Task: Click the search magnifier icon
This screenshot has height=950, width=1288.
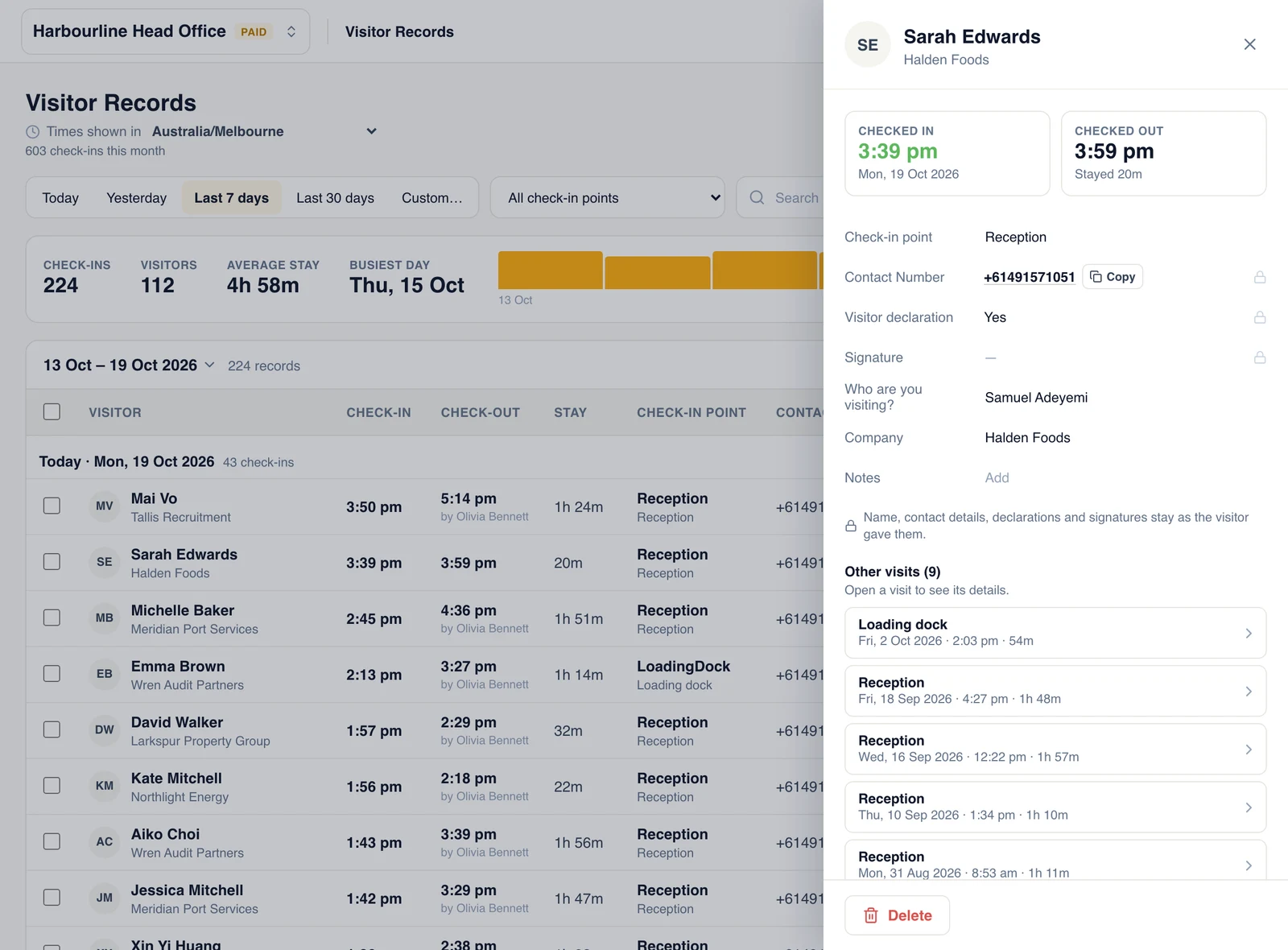Action: [x=757, y=197]
